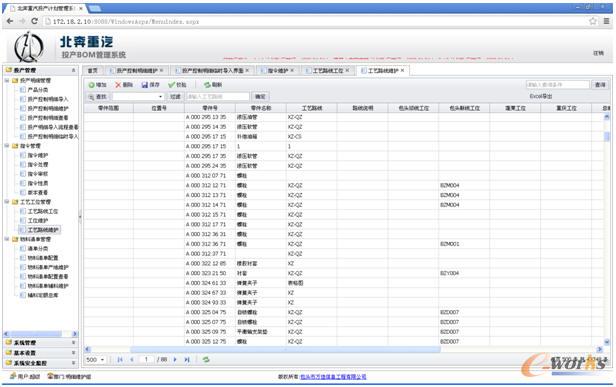The width and height of the screenshot is (616, 387).
Task: Click the Excel导出 export button
Action: pos(541,96)
